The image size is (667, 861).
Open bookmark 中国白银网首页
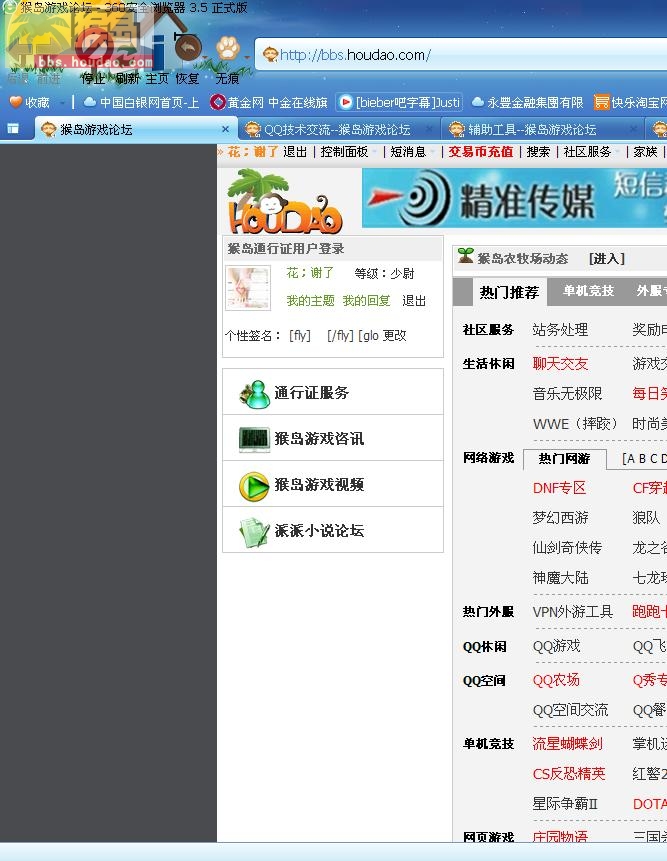point(142,103)
